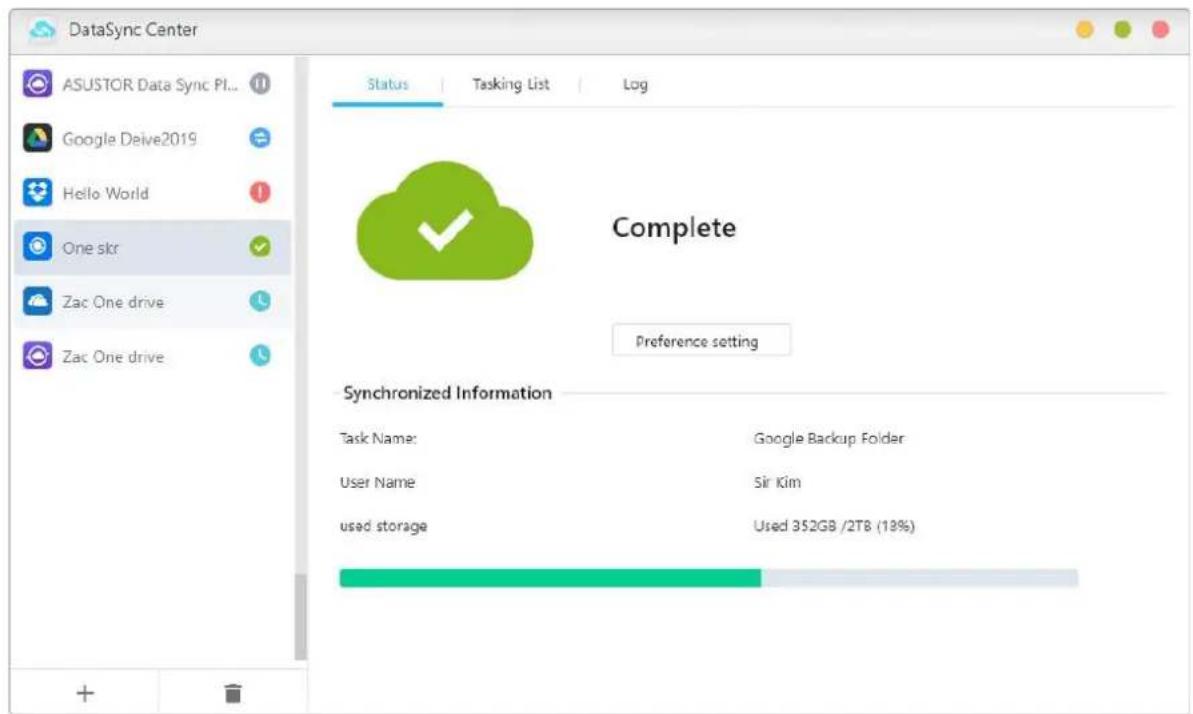Open Preference setting
The height and width of the screenshot is (714, 1193).
tap(704, 340)
